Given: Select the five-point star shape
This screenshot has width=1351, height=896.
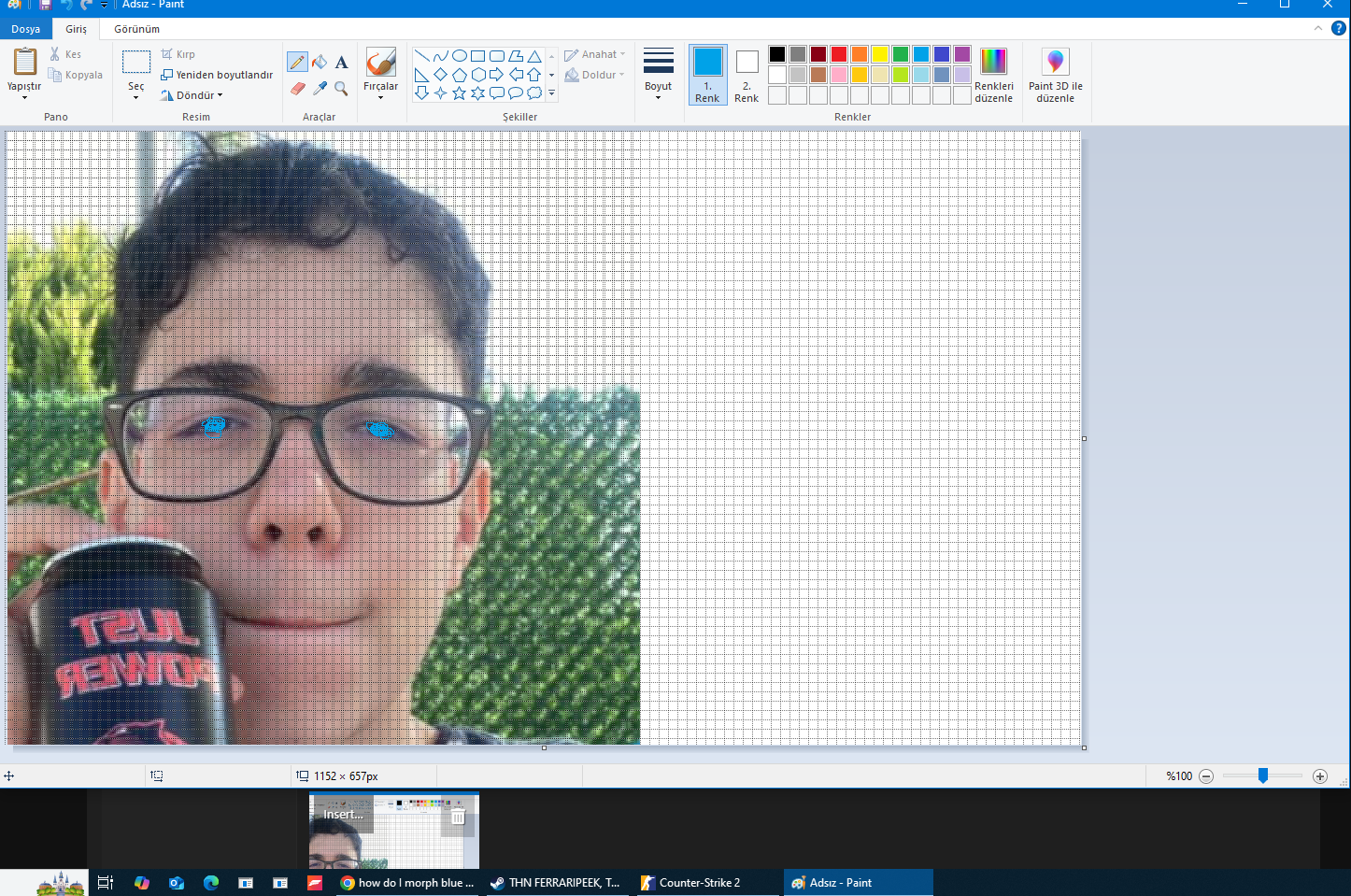Looking at the screenshot, I should click(459, 93).
